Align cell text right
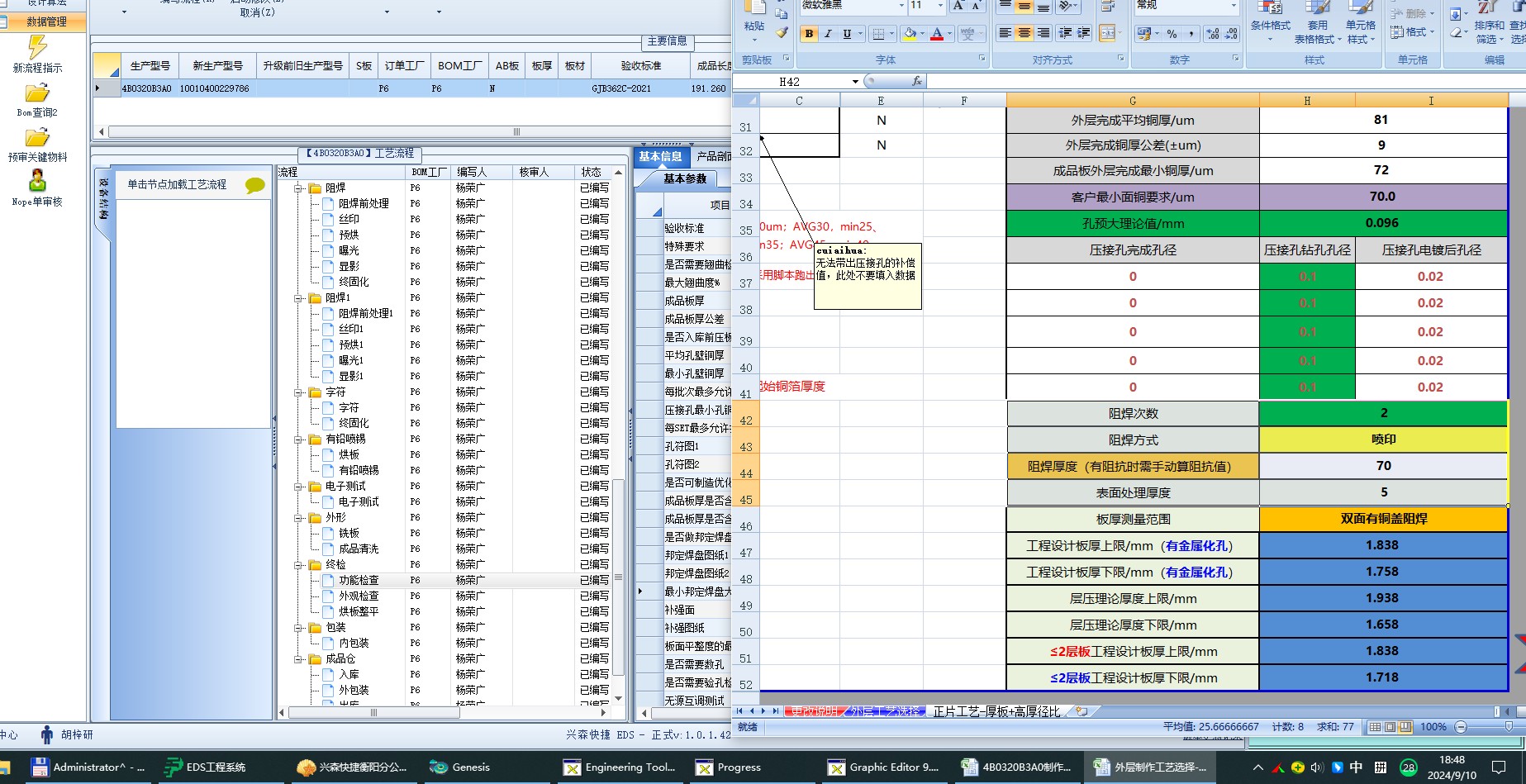1526x784 pixels. [x=1043, y=33]
